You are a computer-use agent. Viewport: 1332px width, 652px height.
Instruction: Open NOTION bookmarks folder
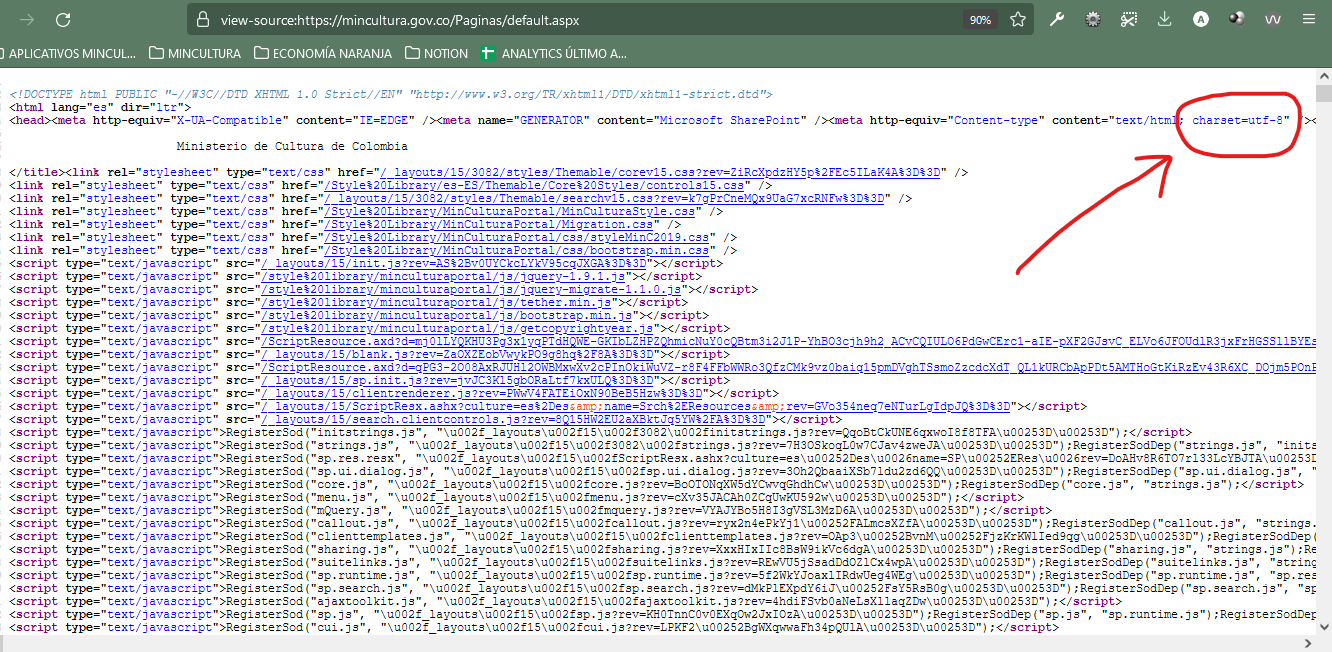pos(436,53)
